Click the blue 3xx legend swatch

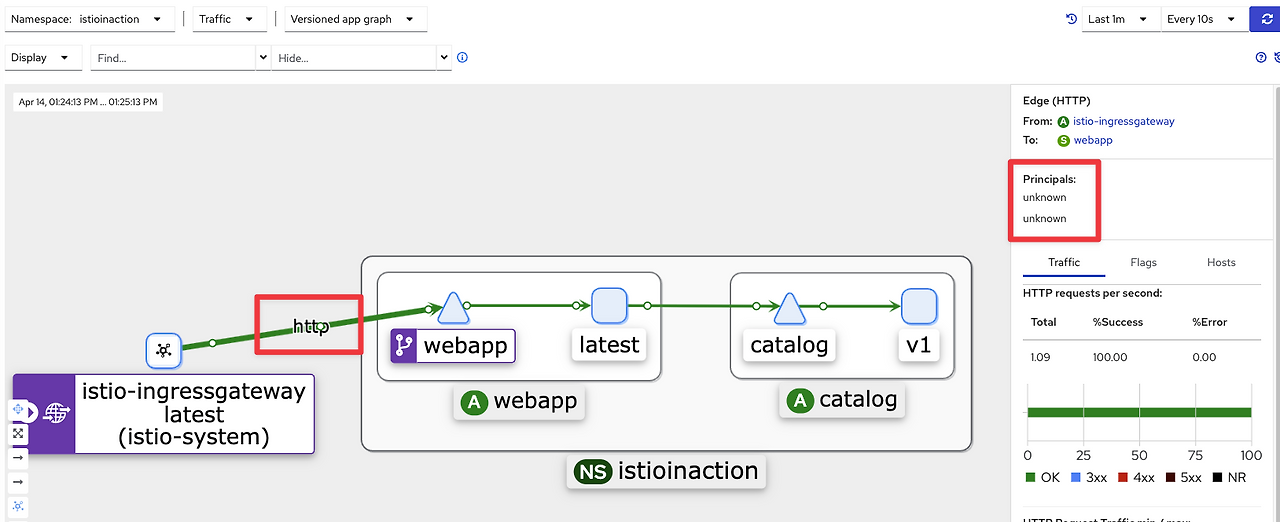(x=1076, y=478)
